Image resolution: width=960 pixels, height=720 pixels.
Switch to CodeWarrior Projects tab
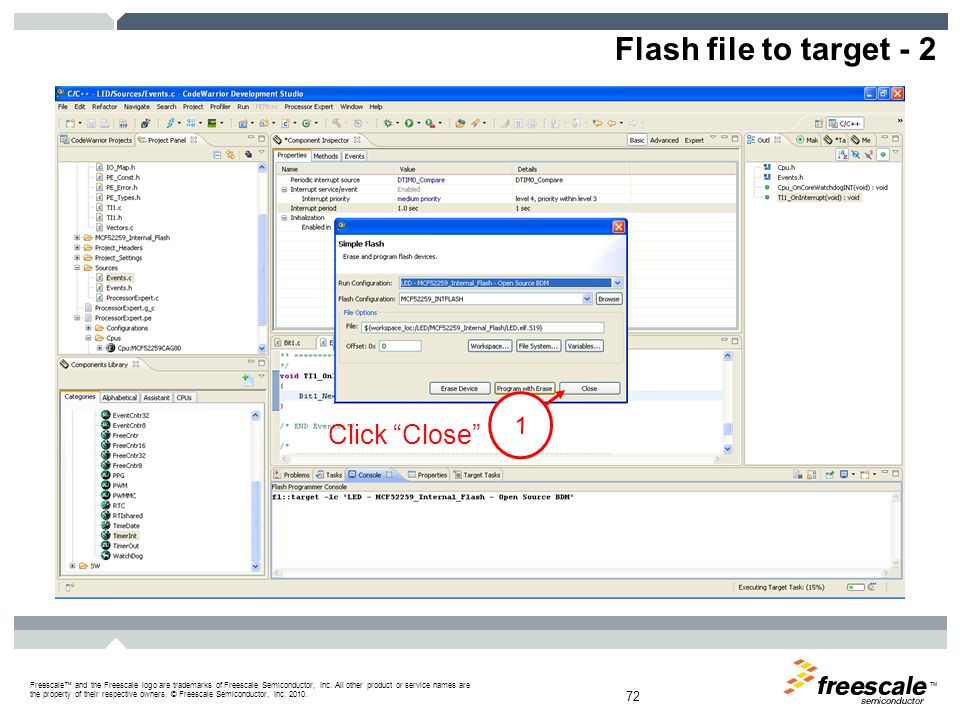click(x=96, y=140)
